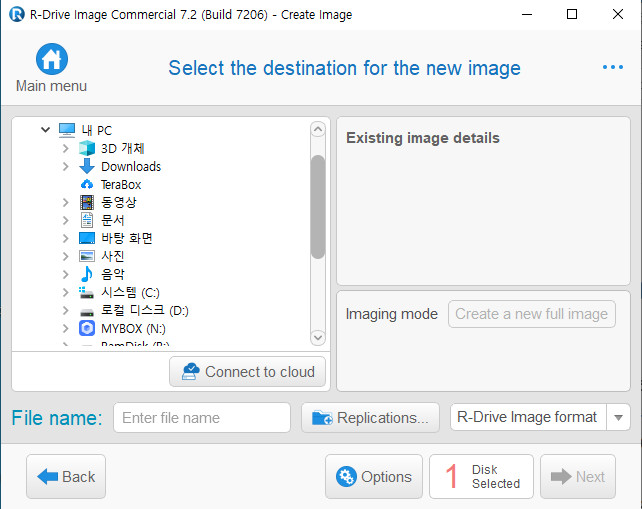Expand the 사진 folder
The image size is (642, 509).
click(66, 256)
